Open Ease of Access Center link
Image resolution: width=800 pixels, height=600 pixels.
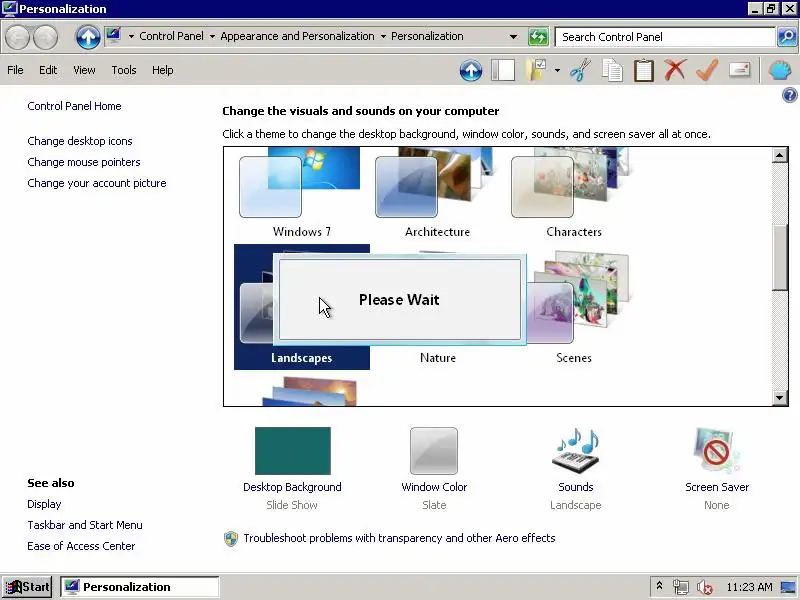(81, 546)
